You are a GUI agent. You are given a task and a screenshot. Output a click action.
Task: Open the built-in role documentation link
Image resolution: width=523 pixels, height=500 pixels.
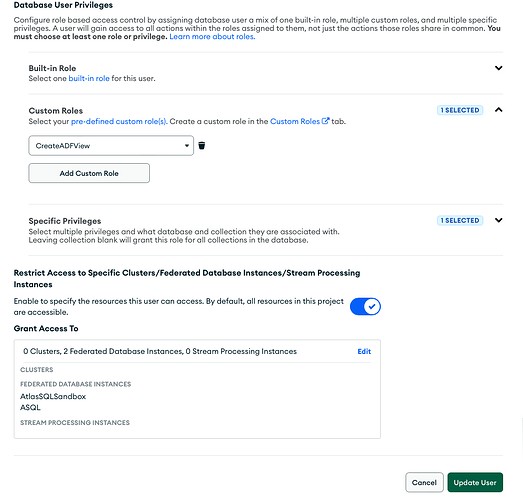point(89,78)
